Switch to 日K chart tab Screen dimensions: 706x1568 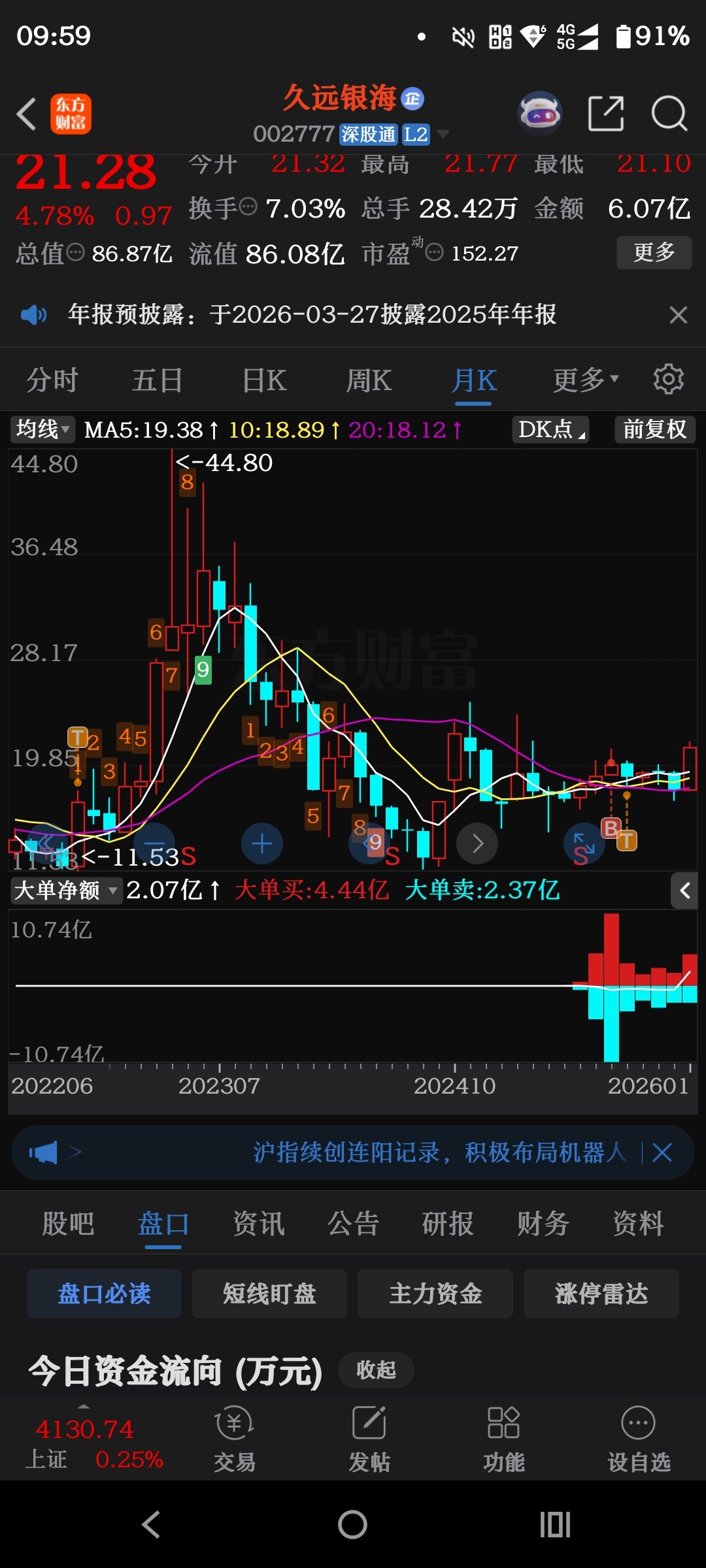[264, 380]
